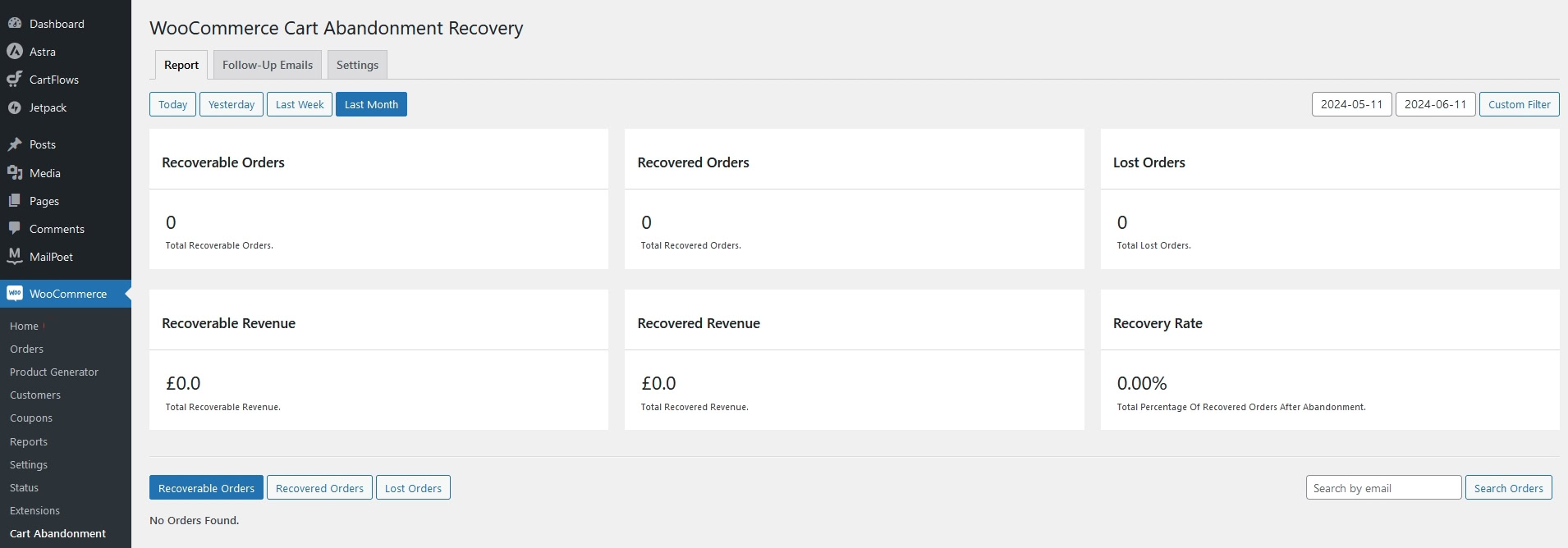Viewport: 1568px width, 548px height.
Task: Click the Recovery Rate card heading
Action: [1158, 323]
